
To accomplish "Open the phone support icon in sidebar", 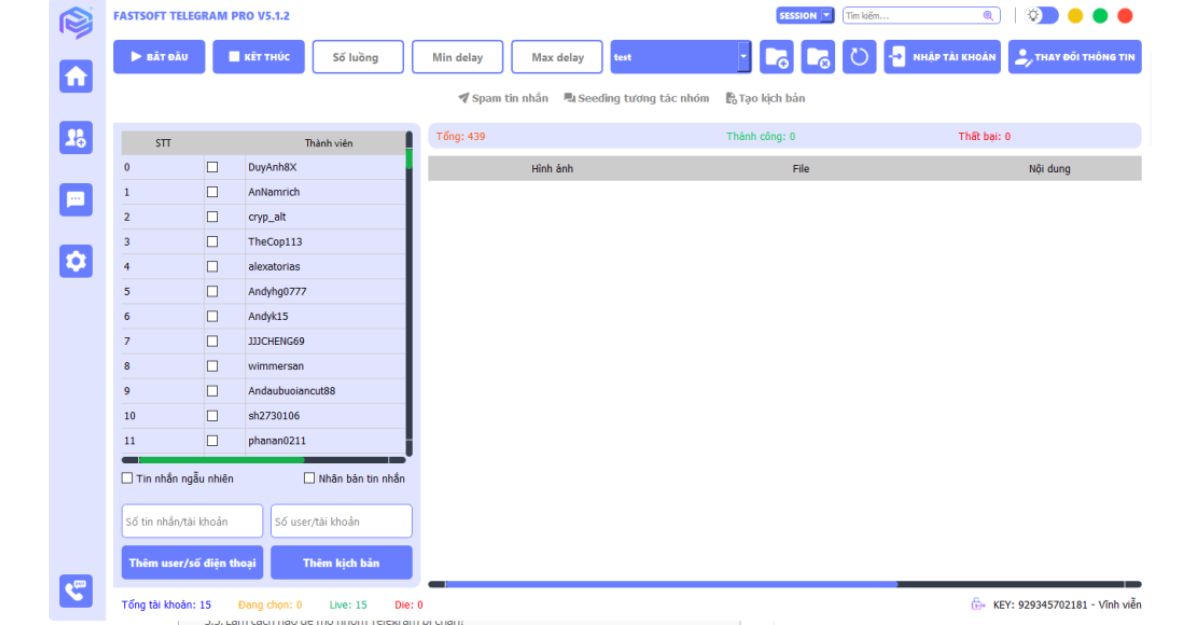I will pos(76,591).
